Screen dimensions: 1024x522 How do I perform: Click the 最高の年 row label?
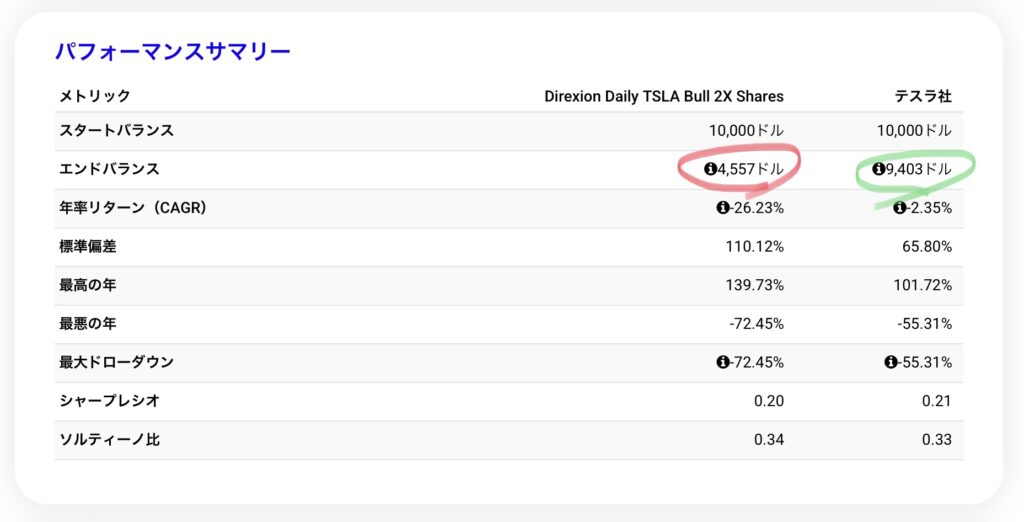coord(88,285)
